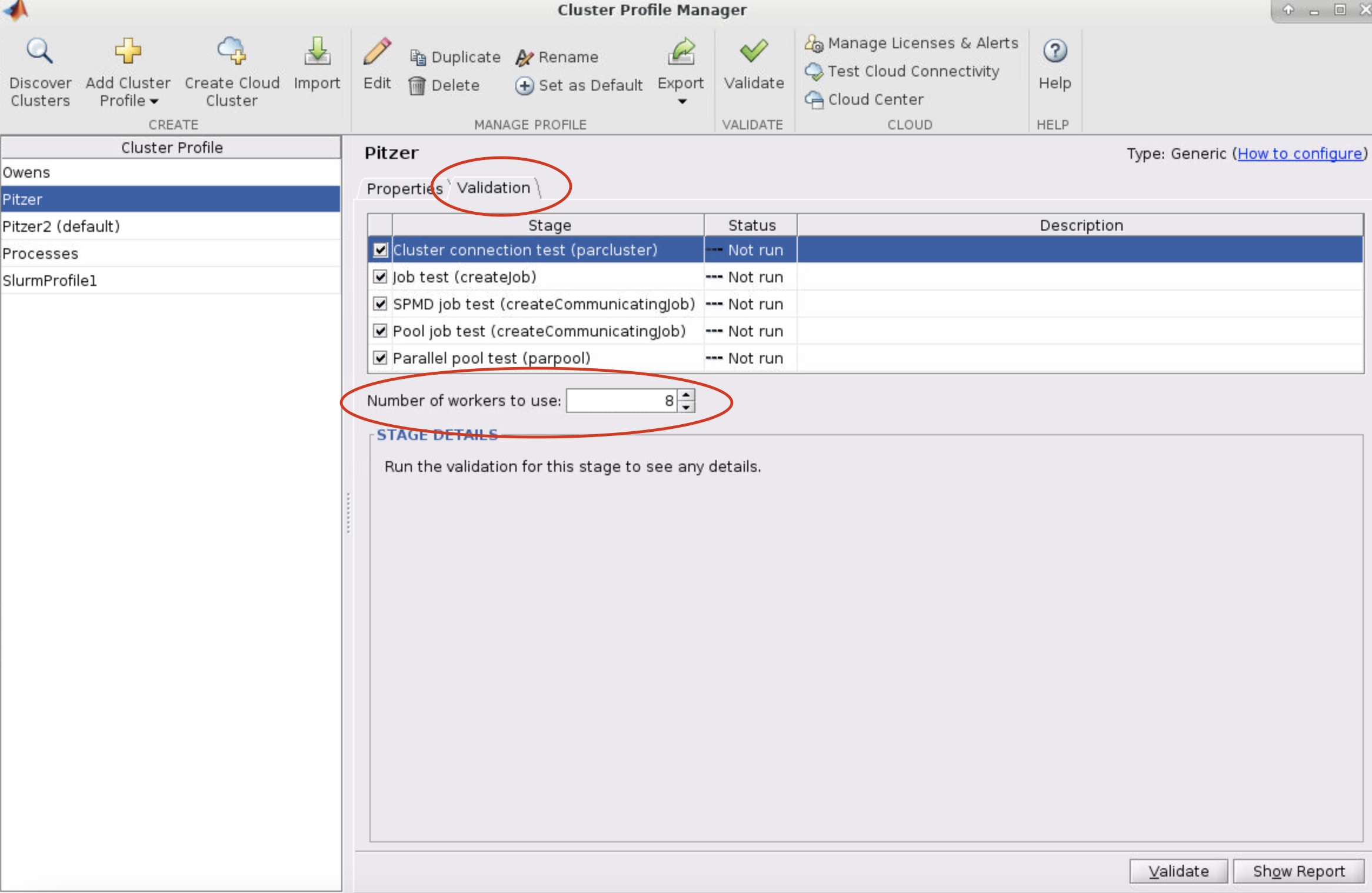Uncheck Job test (createJob) stage
Image resolution: width=1372 pixels, height=893 pixels.
[380, 277]
